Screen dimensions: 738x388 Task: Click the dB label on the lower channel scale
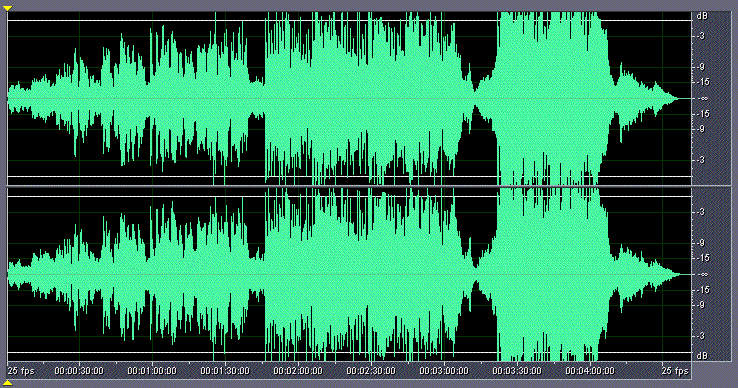coord(702,356)
